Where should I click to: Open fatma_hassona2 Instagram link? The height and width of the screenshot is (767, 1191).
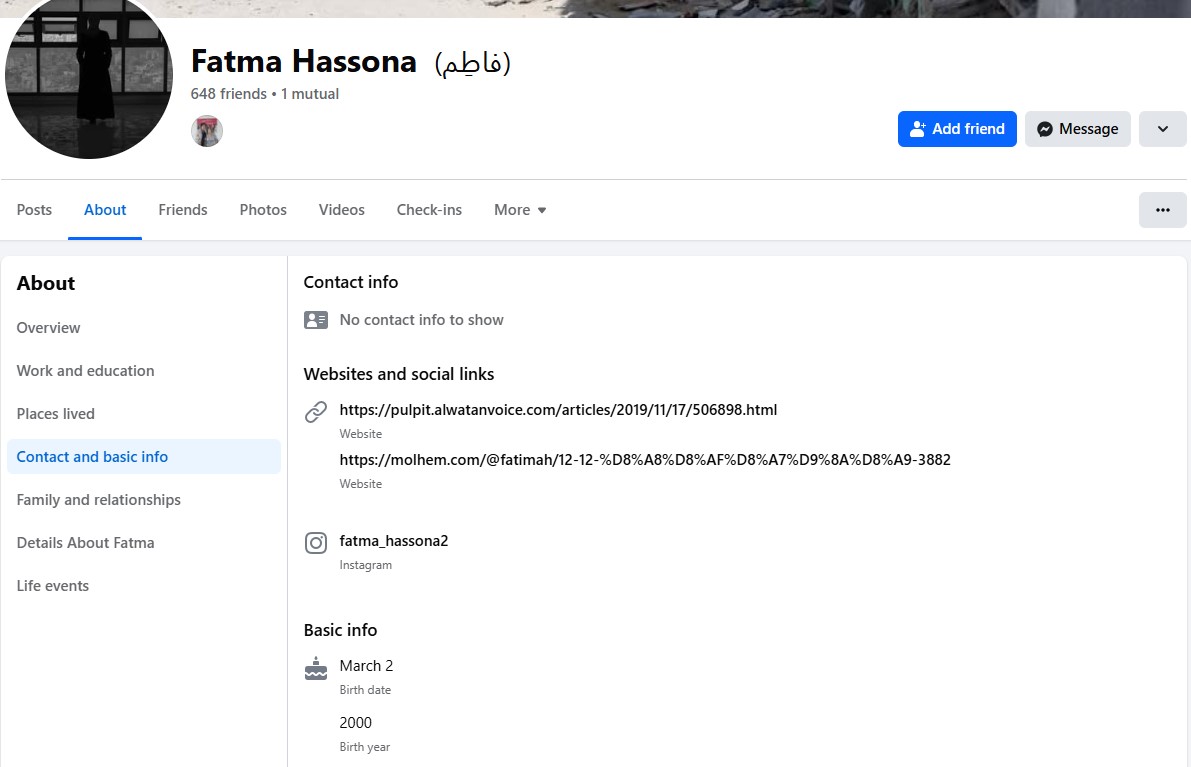pyautogui.click(x=393, y=541)
